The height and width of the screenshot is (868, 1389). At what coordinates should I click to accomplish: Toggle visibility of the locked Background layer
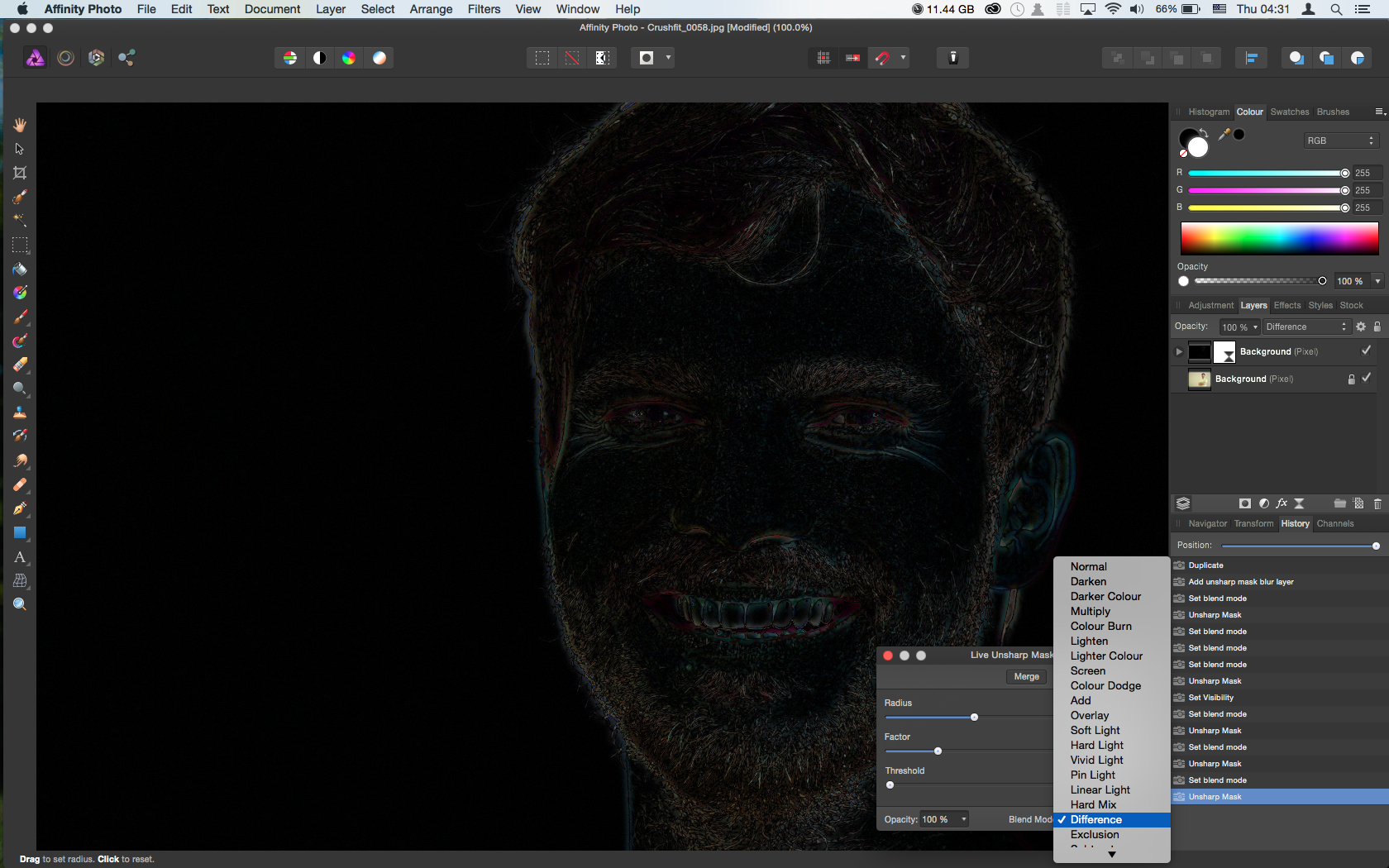coord(1366,379)
